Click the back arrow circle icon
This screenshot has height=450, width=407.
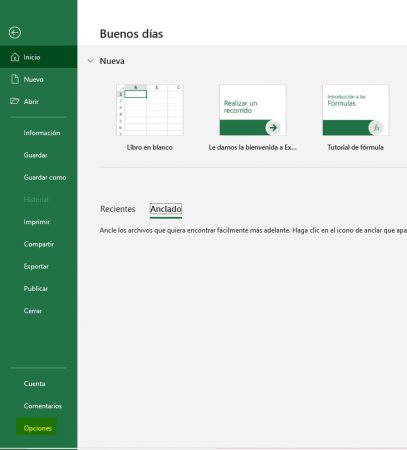[x=15, y=33]
